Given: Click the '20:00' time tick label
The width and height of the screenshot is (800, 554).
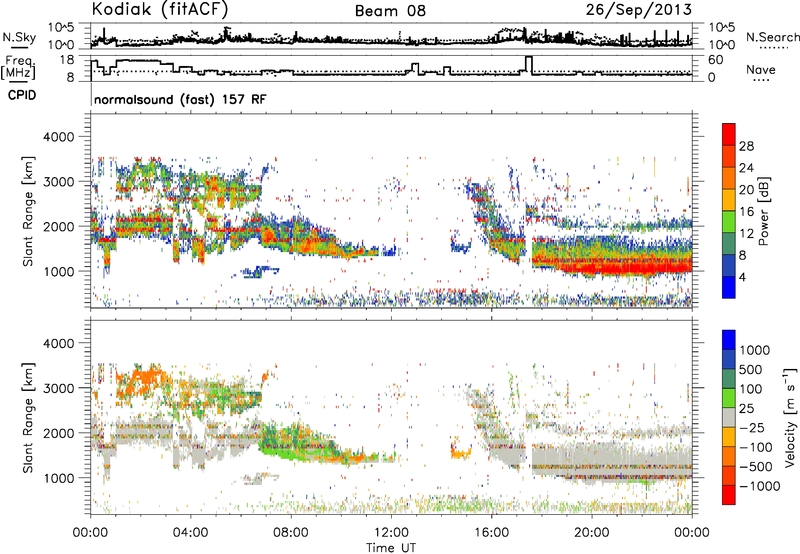Looking at the screenshot, I should click(591, 533).
